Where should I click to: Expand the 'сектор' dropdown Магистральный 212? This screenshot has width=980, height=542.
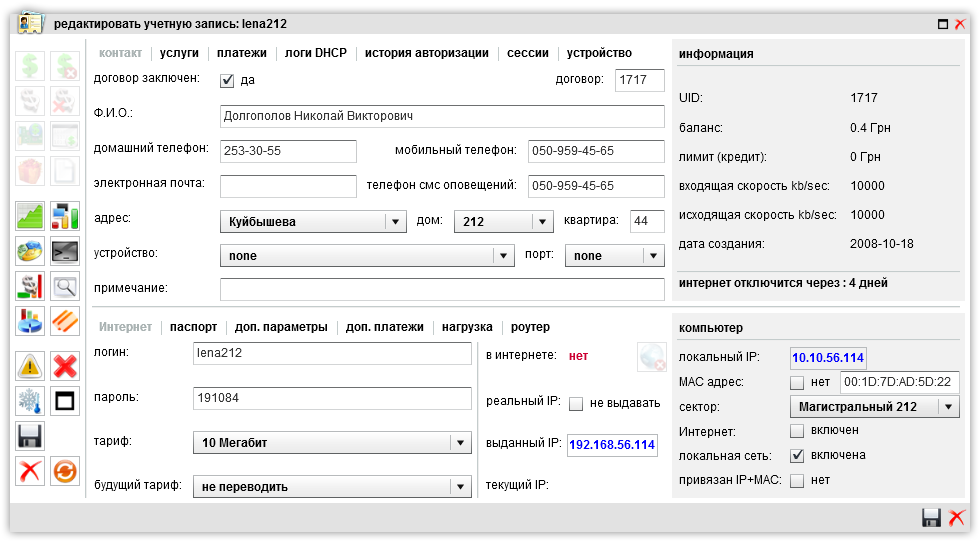(x=873, y=407)
